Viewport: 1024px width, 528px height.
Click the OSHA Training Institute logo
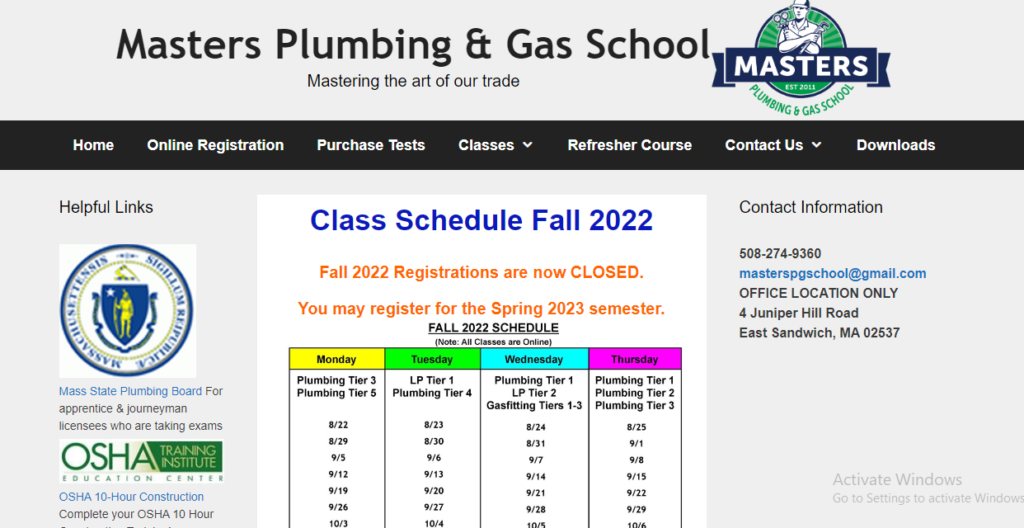click(x=141, y=462)
